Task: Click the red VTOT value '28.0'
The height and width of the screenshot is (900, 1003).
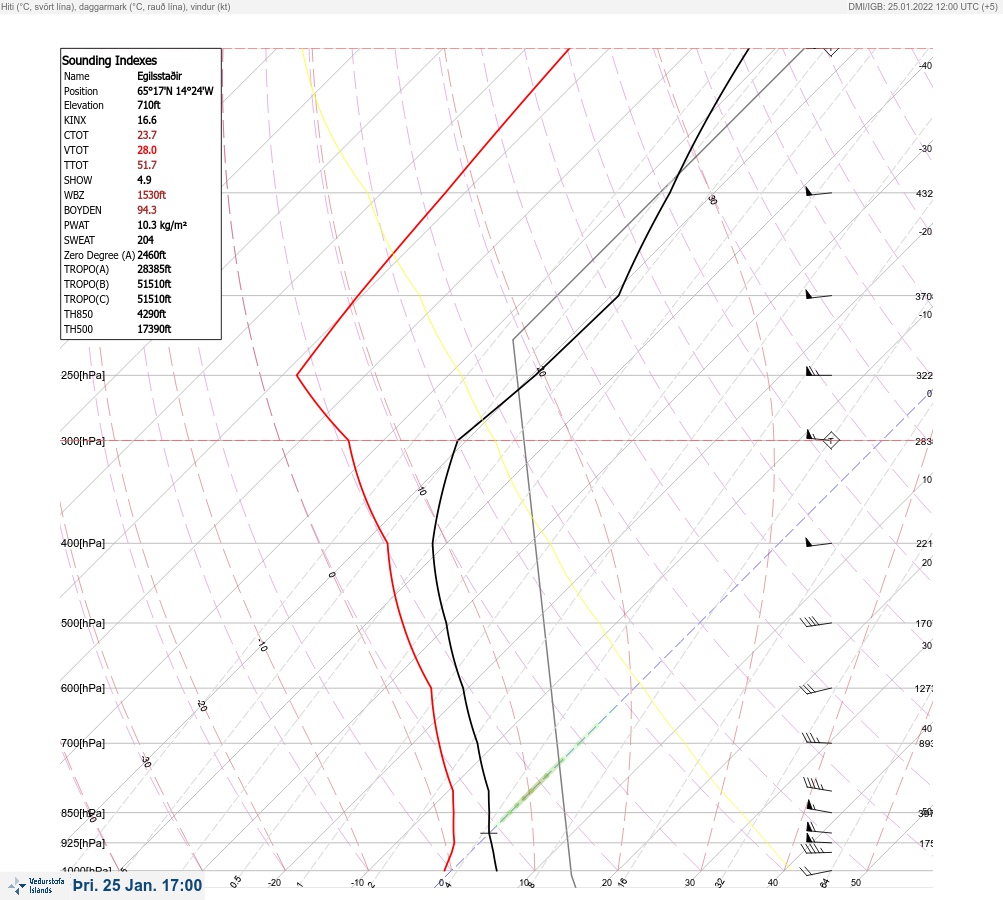Action: coord(147,150)
